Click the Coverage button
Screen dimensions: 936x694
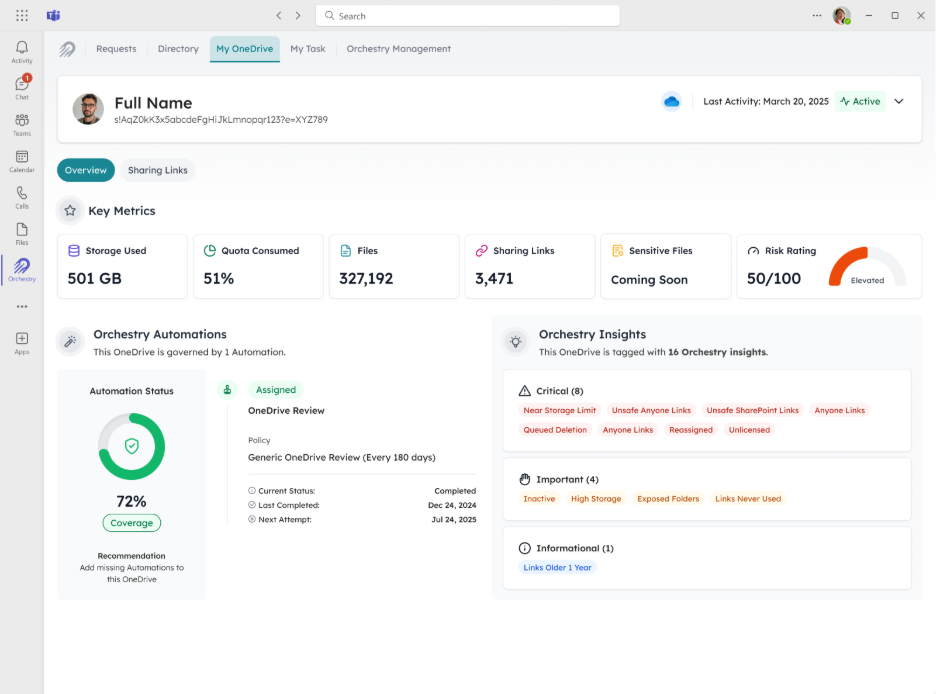[x=131, y=523]
